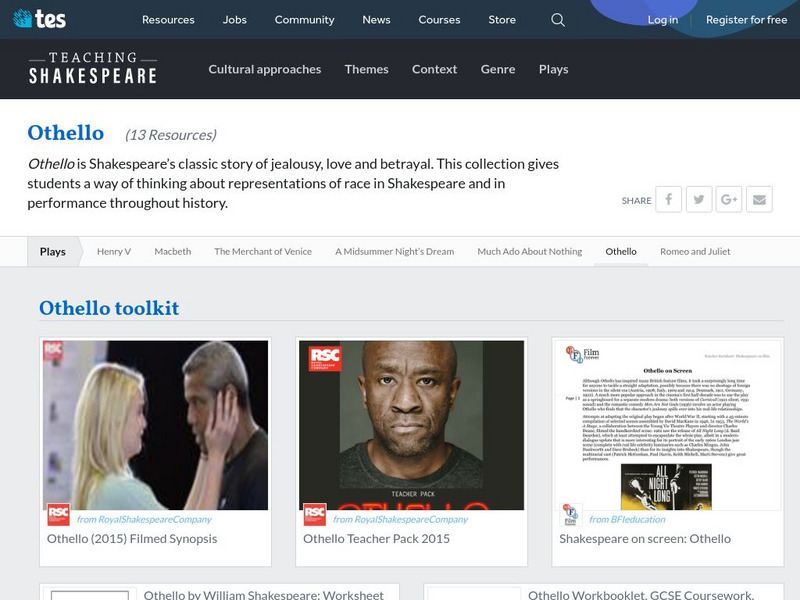The image size is (800, 600).
Task: Open Themes section
Action: [366, 69]
